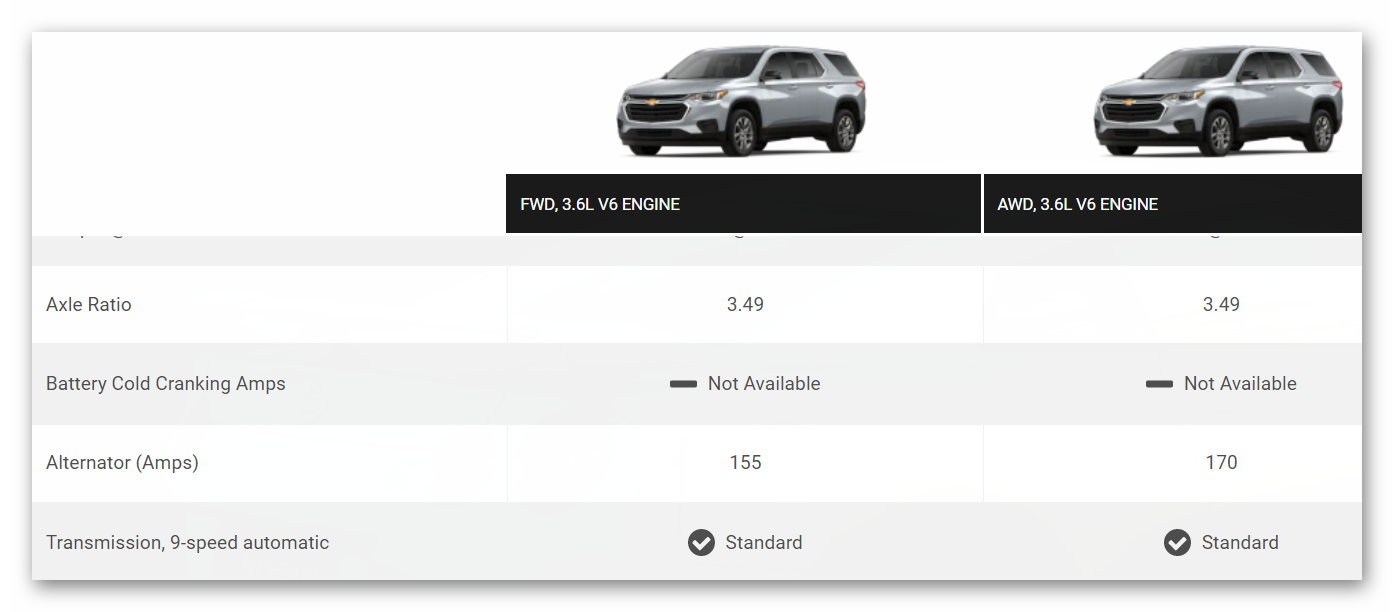Select the FWD Chevrolet Traverse vehicle image

click(x=741, y=100)
